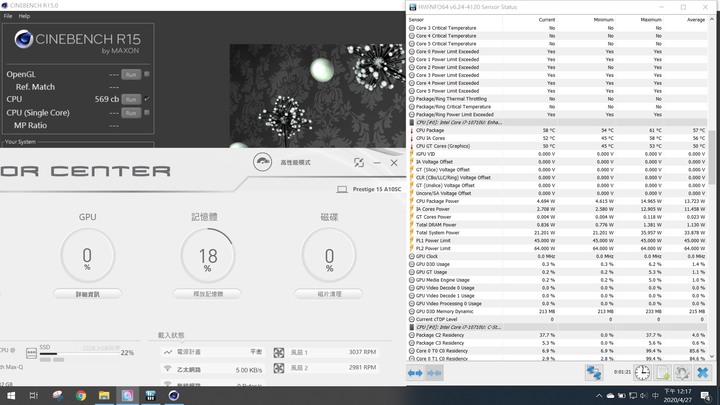720x405 pixels.
Task: Click the 載入狀態 section header
Action: (171, 335)
